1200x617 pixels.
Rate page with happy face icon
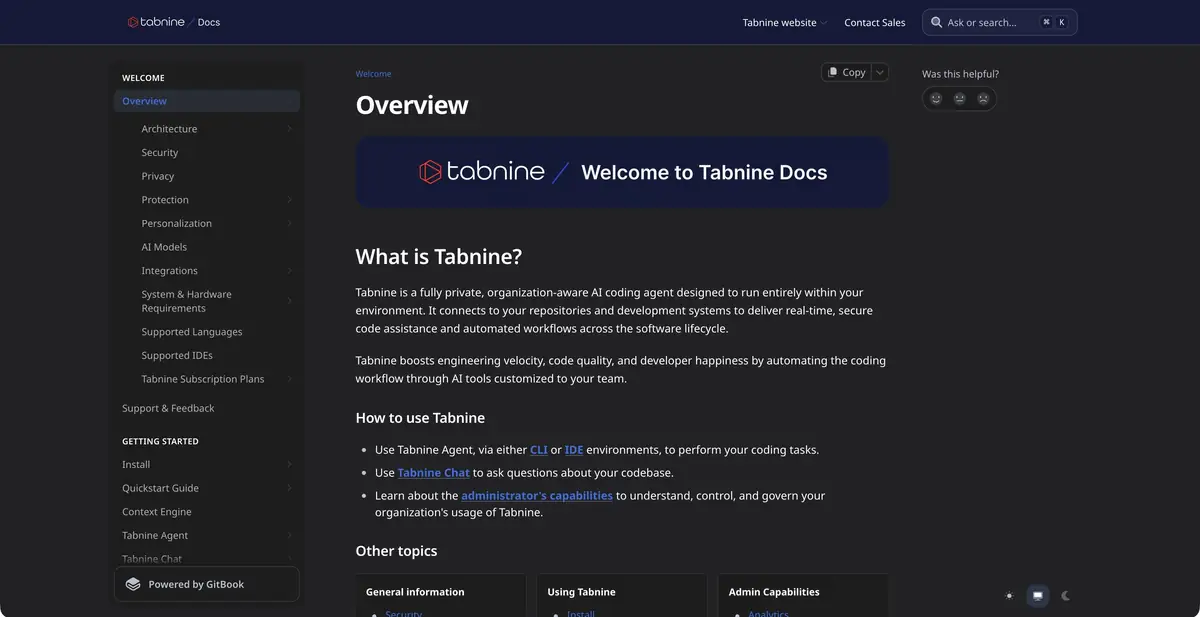pyautogui.click(x=936, y=98)
